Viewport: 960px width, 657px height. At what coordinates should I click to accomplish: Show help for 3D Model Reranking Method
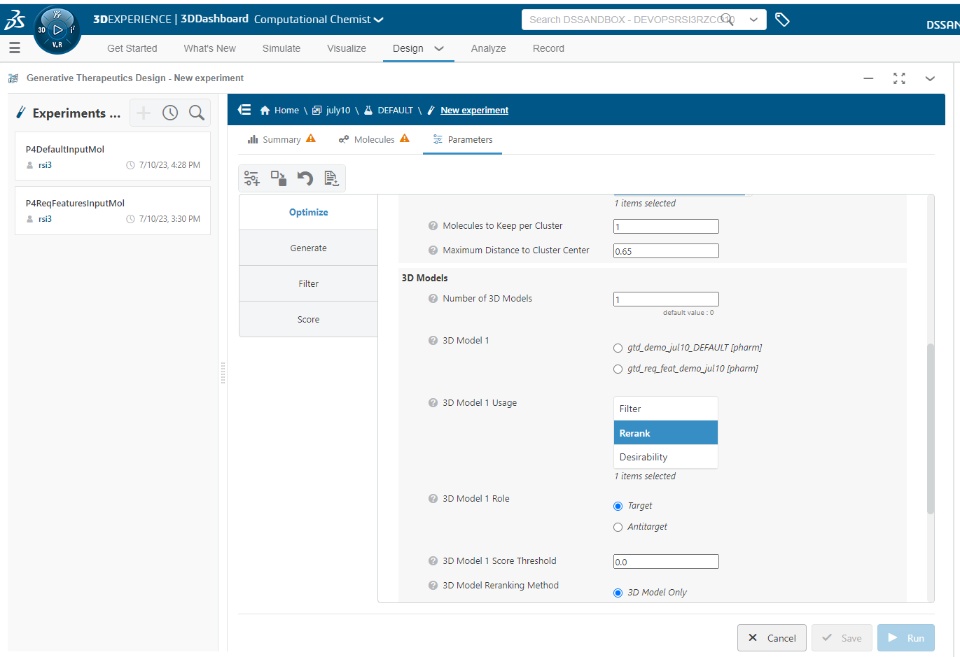pos(433,585)
